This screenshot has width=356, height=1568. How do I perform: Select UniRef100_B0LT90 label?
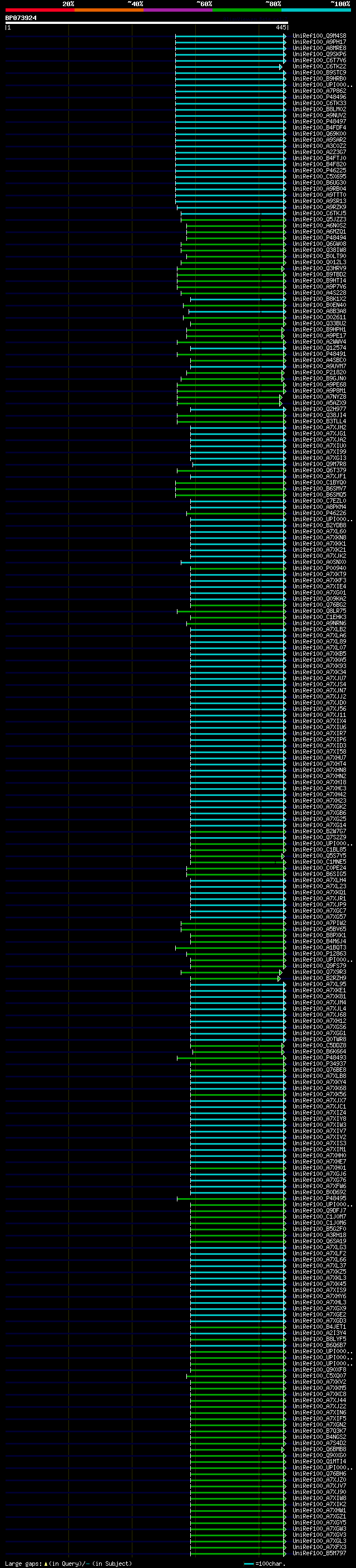(x=319, y=256)
